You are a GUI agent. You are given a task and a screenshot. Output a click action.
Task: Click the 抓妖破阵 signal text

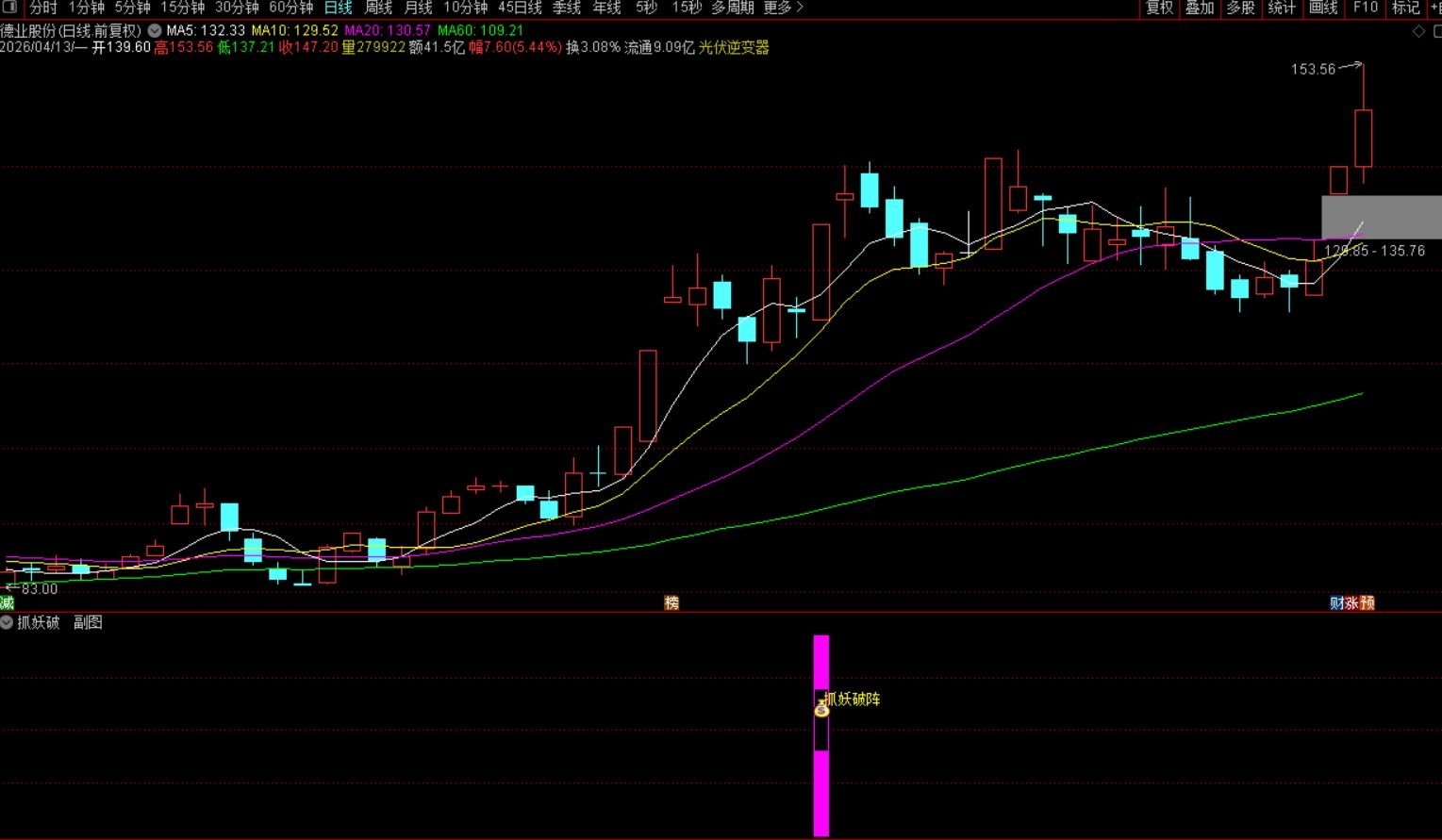point(853,699)
